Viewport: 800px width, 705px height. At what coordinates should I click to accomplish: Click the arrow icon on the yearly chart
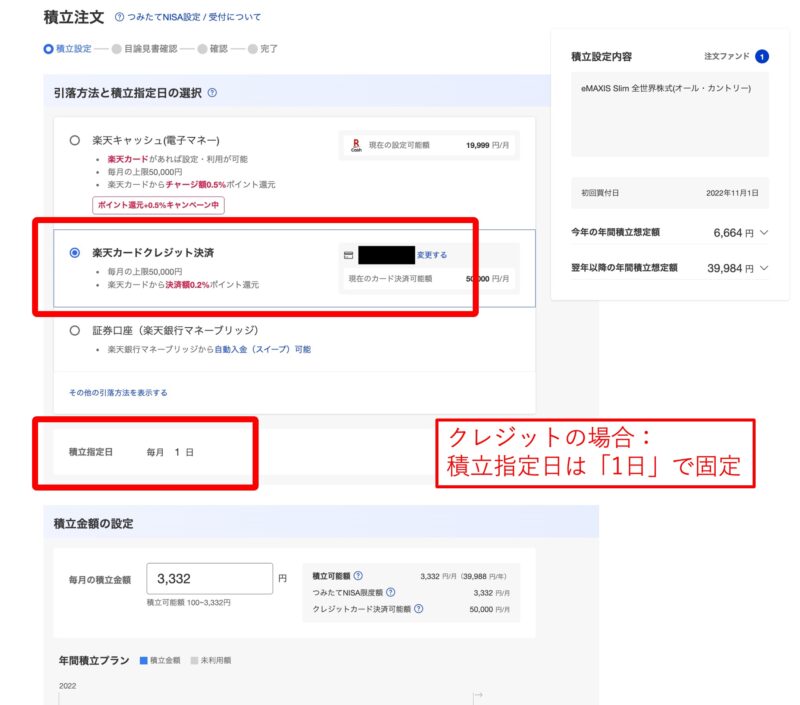(x=479, y=694)
